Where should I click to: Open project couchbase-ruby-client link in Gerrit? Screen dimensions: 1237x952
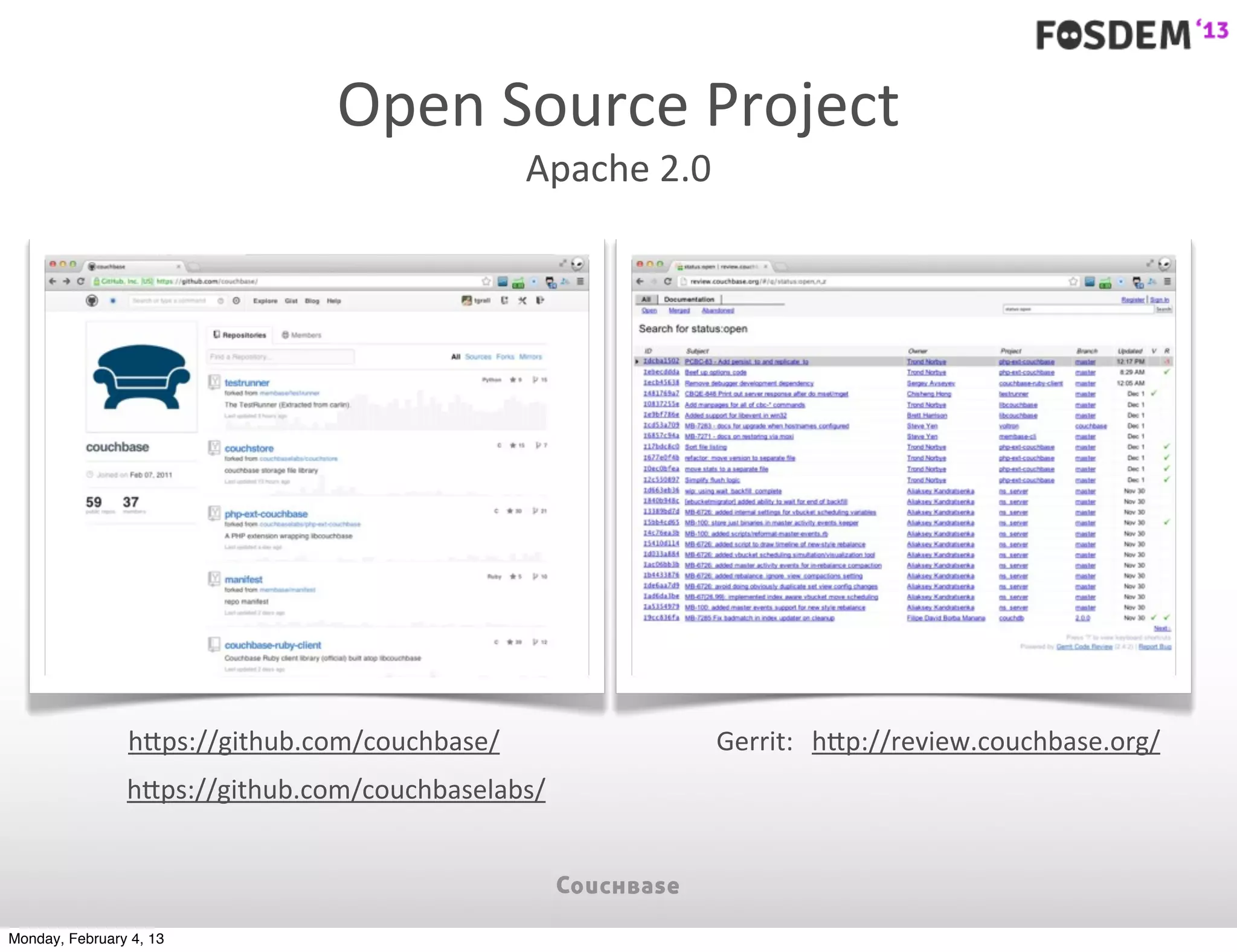[x=1030, y=384]
